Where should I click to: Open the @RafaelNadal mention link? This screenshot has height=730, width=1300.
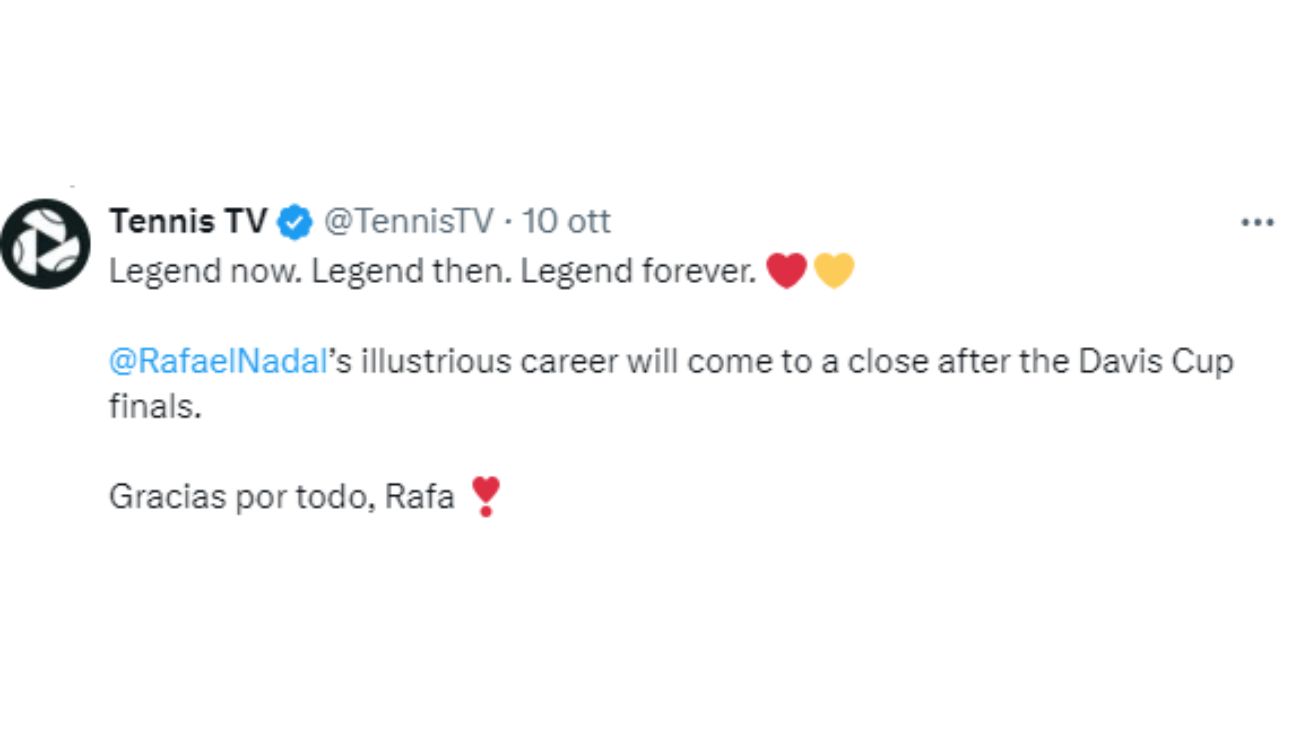point(218,361)
